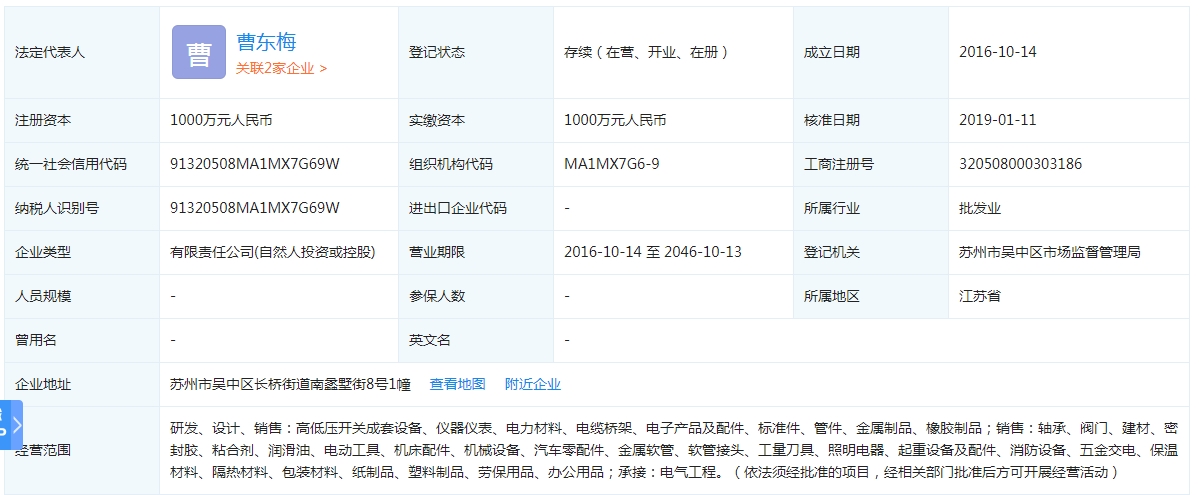Click the 核准日期 value 2019-01-11
Screen dimensions: 1199x495
(997, 120)
